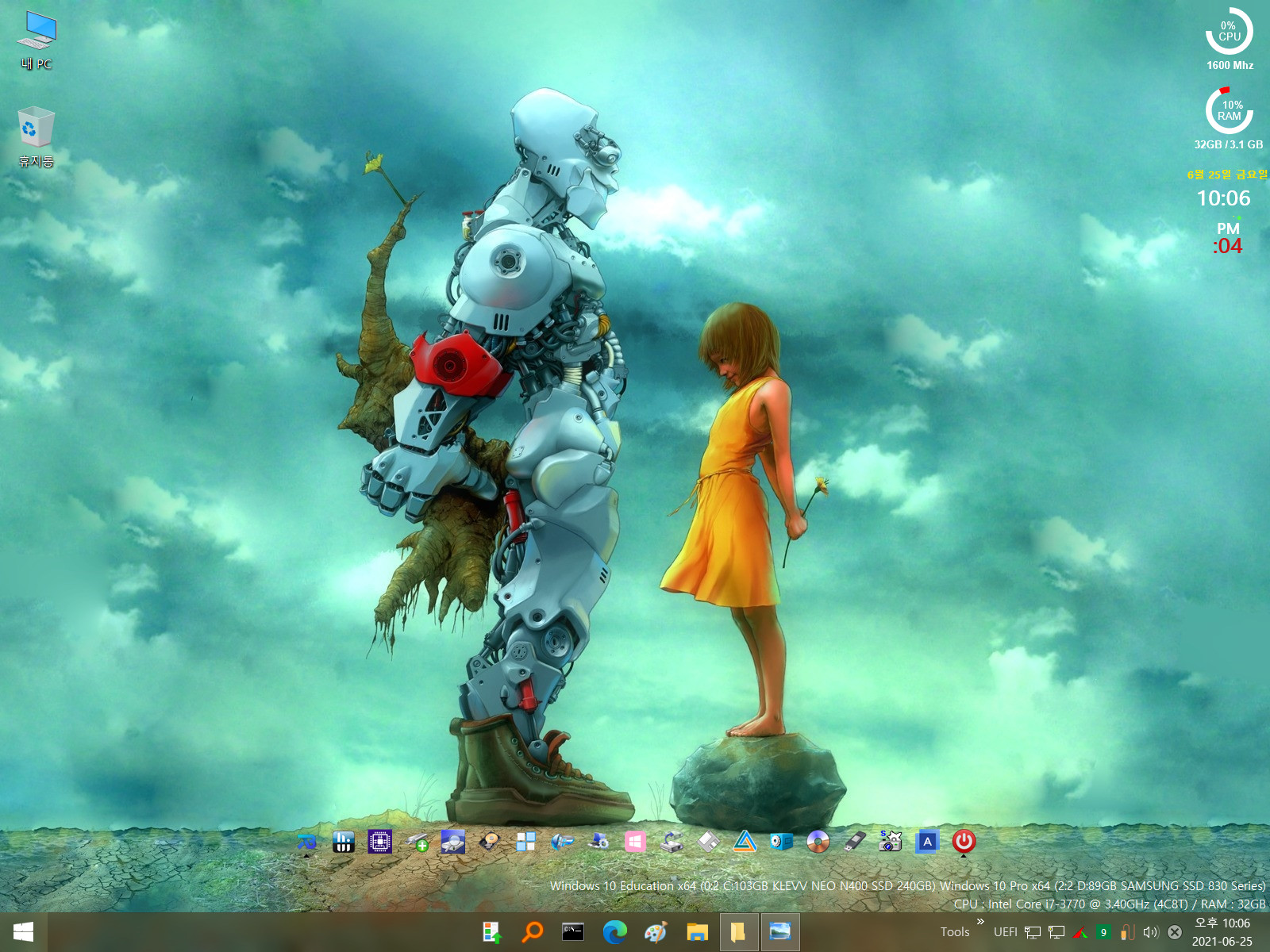Open the blue safe box dock icon
Screen dimensions: 1270x952
[781, 842]
